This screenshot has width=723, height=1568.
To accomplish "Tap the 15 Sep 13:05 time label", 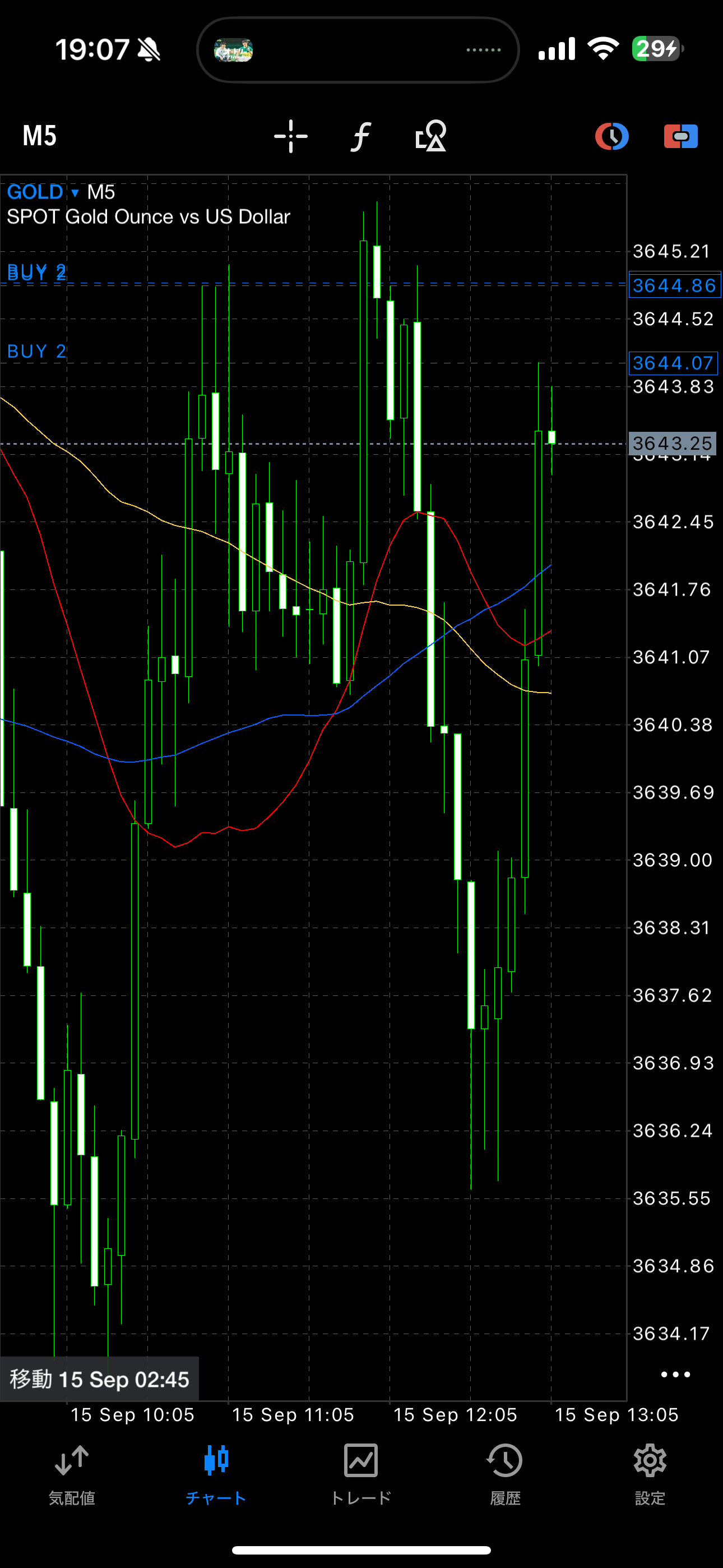I will pyautogui.click(x=617, y=1414).
